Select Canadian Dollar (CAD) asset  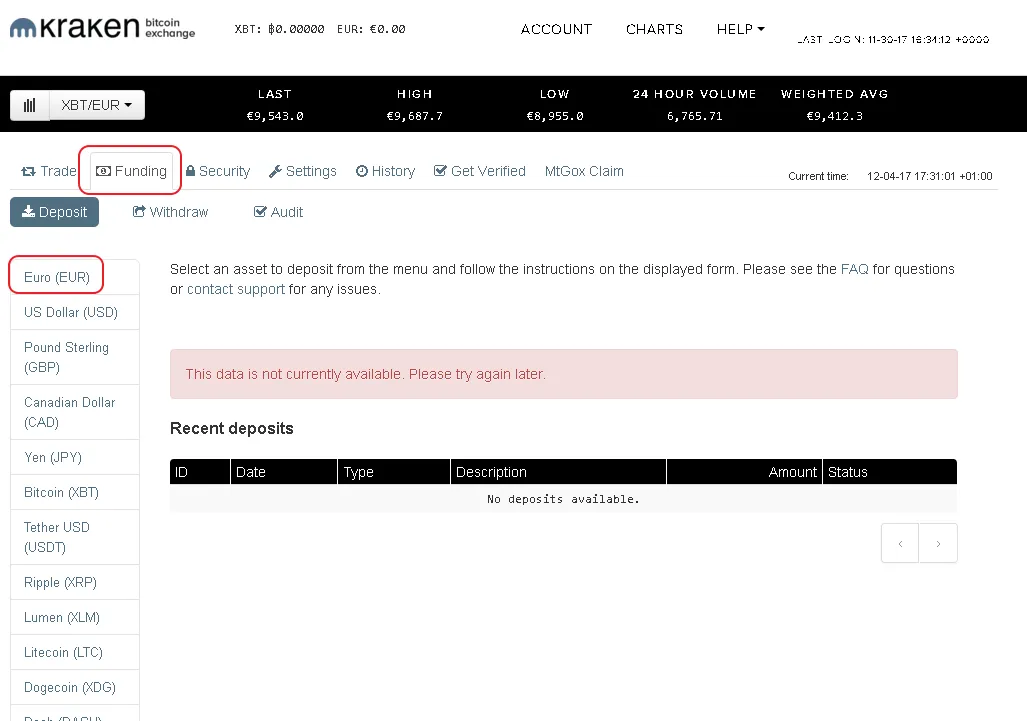coord(75,412)
